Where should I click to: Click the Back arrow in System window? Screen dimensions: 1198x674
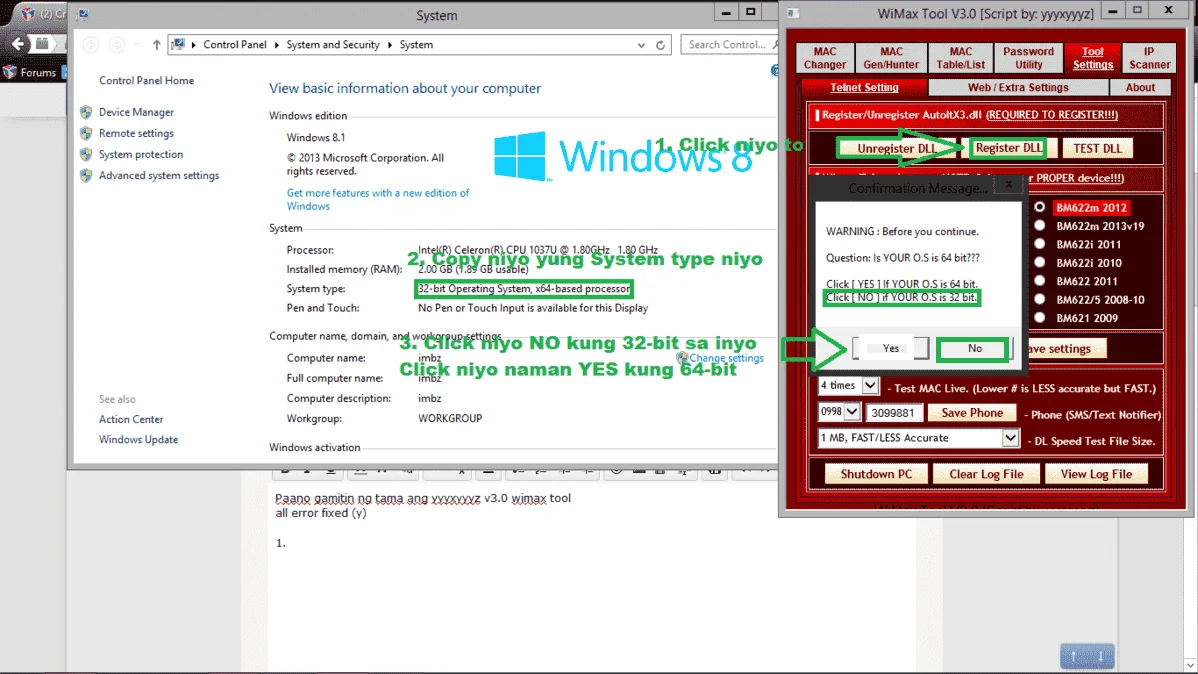(91, 45)
